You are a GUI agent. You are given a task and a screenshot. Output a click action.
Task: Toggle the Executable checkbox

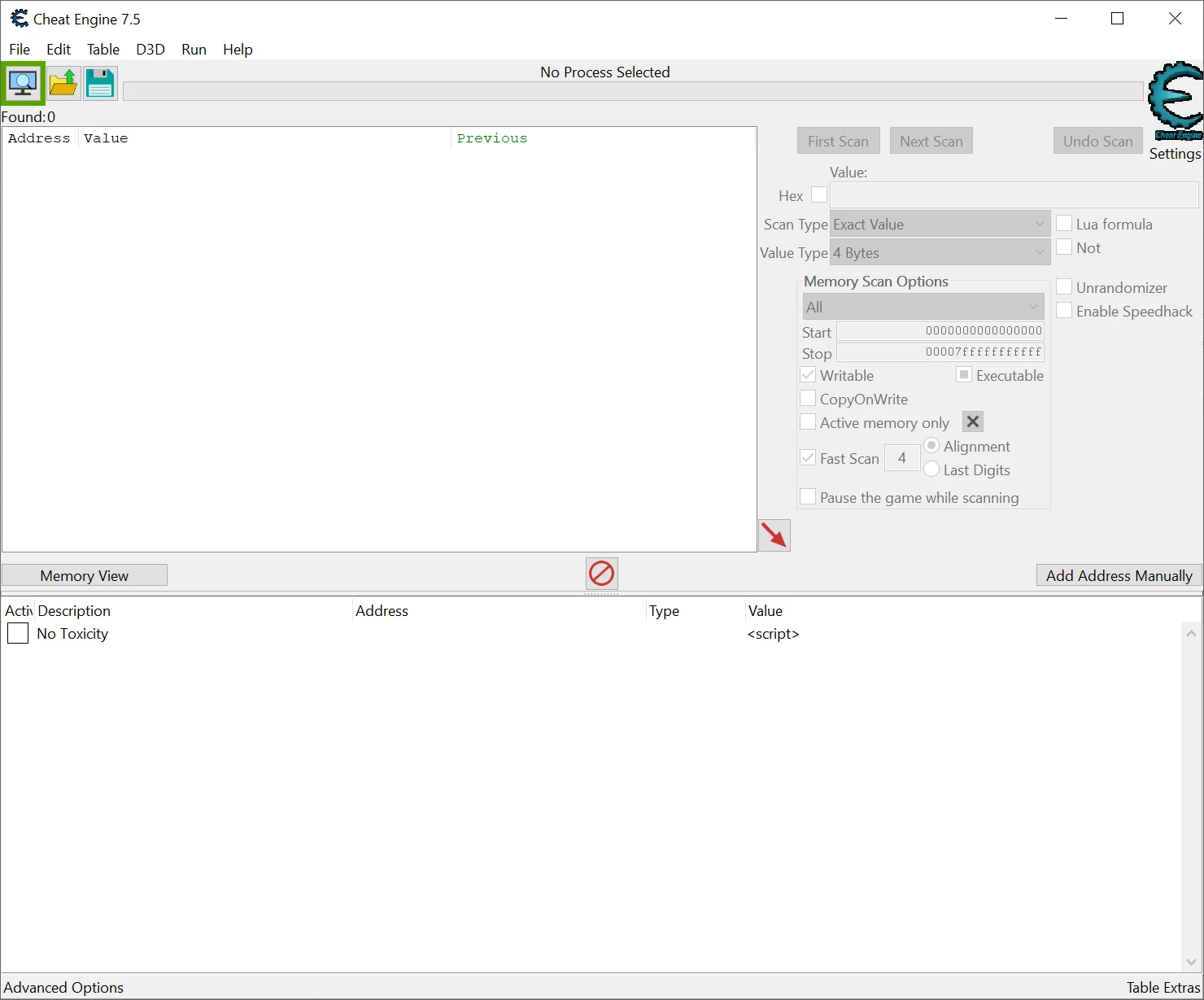[964, 375]
